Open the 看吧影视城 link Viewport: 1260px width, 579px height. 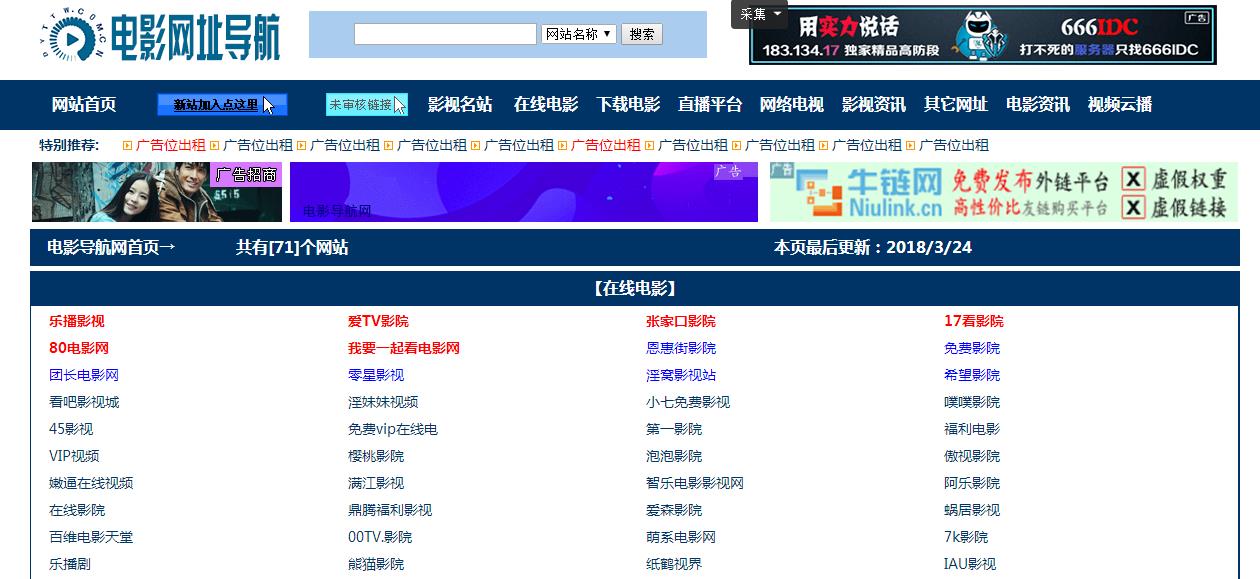(84, 402)
